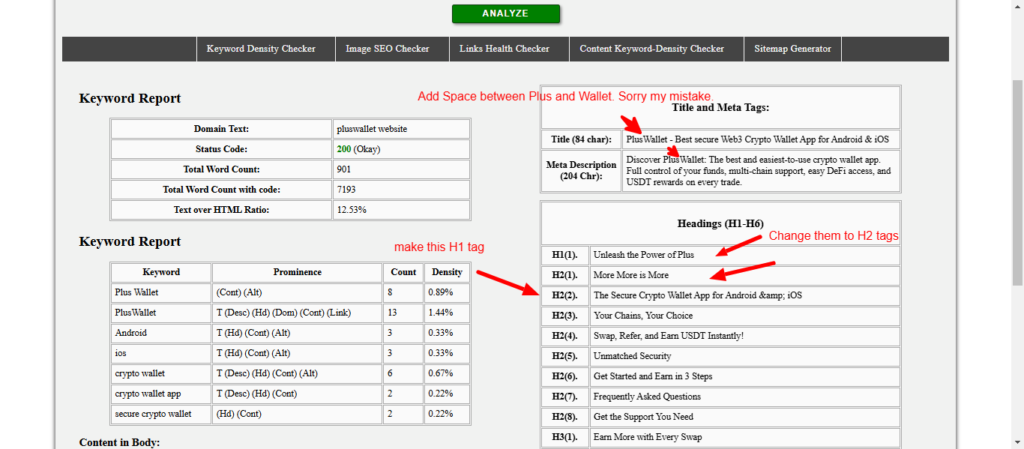The width and height of the screenshot is (1024, 449).
Task: Click the 'Density' column header
Action: [447, 272]
